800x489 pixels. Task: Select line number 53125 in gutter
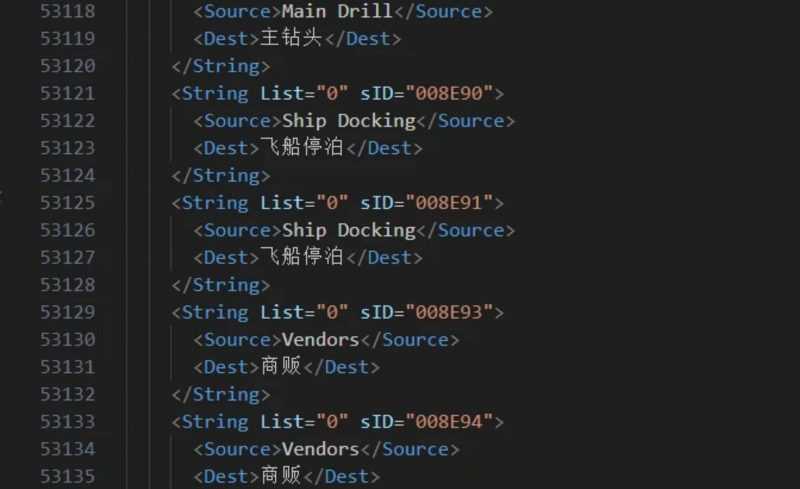67,203
